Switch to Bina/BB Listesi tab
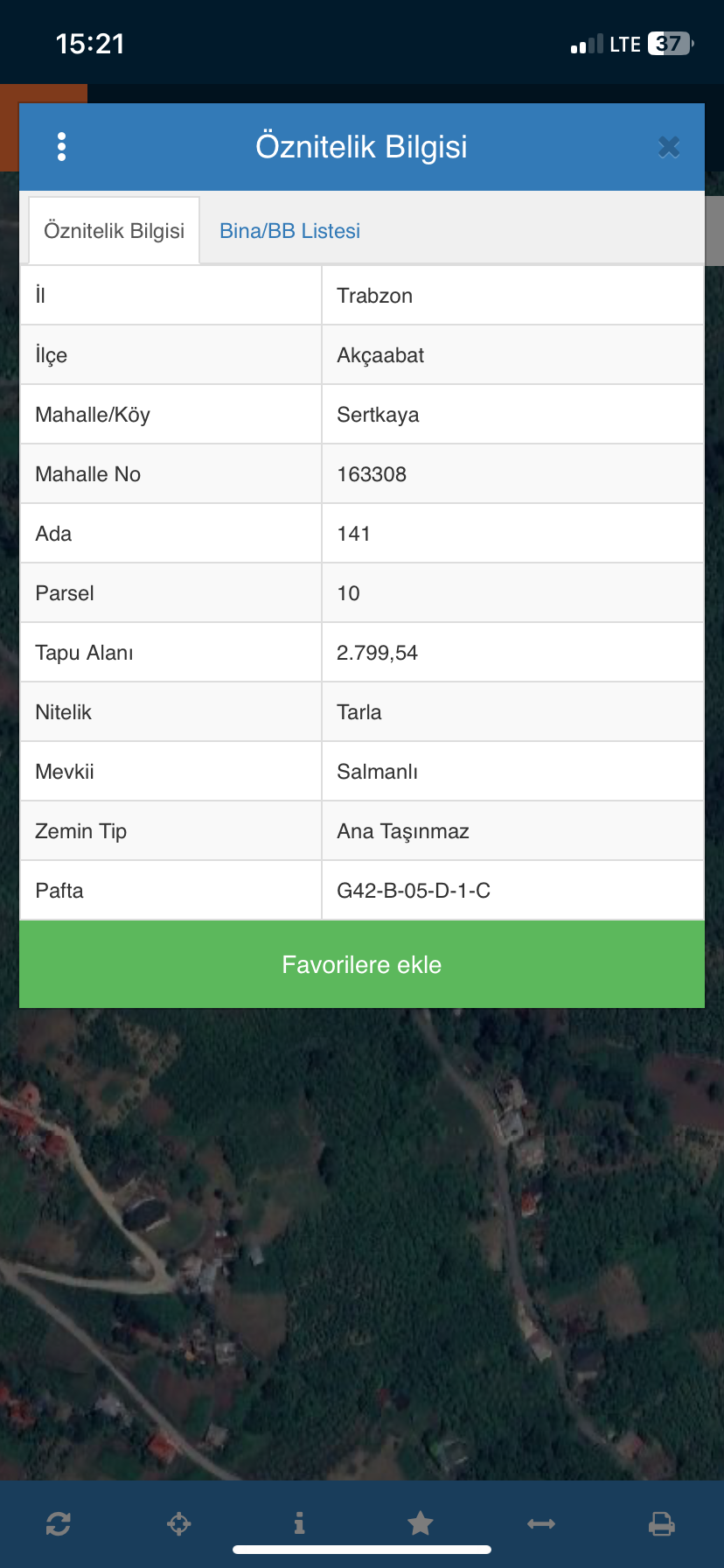Screen dimensions: 724x1568 (x=289, y=231)
